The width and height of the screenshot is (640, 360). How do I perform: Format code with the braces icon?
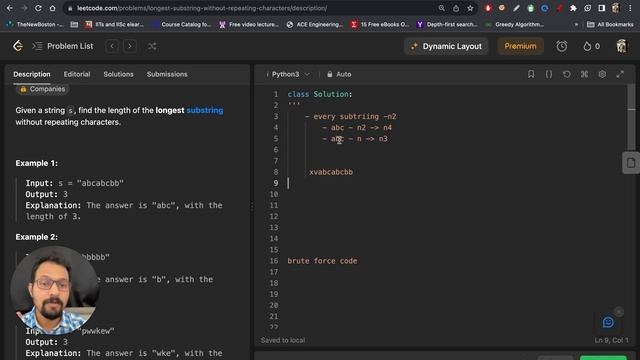click(549, 74)
